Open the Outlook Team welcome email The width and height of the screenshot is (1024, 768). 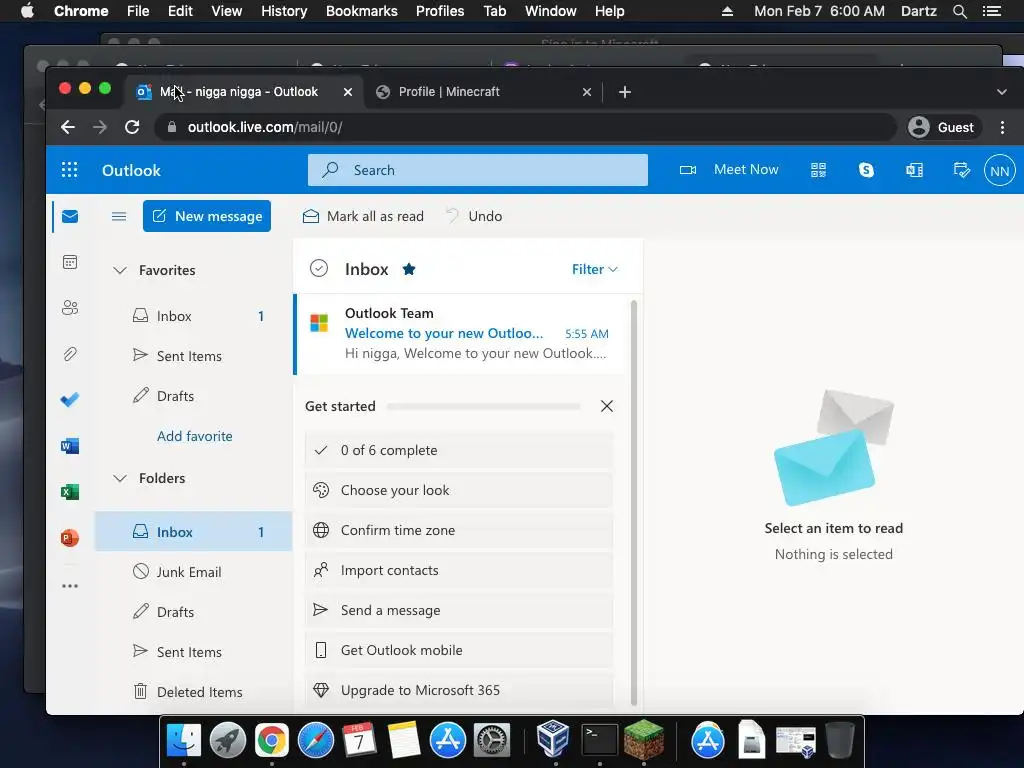460,334
